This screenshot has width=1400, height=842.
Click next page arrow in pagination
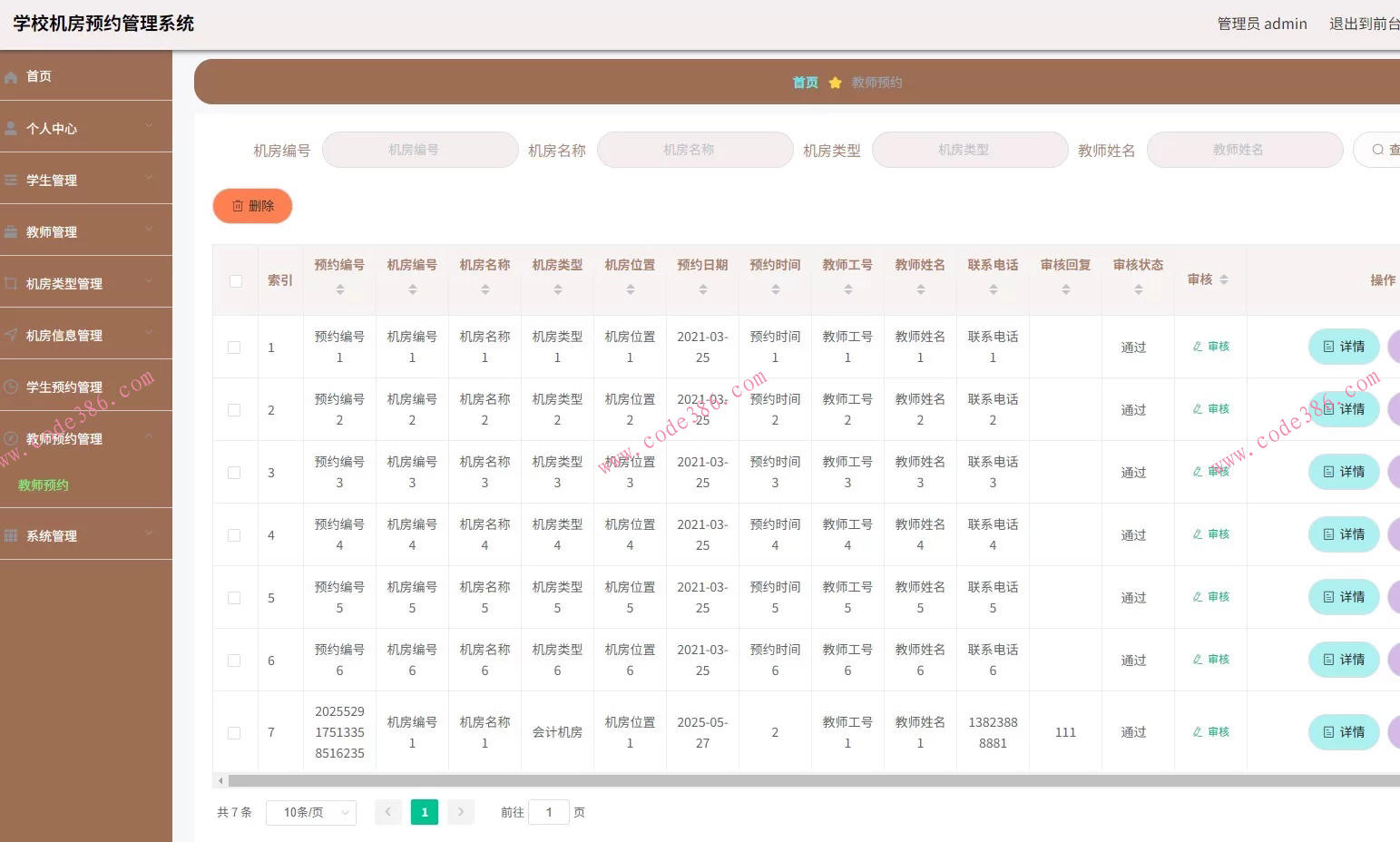461,812
